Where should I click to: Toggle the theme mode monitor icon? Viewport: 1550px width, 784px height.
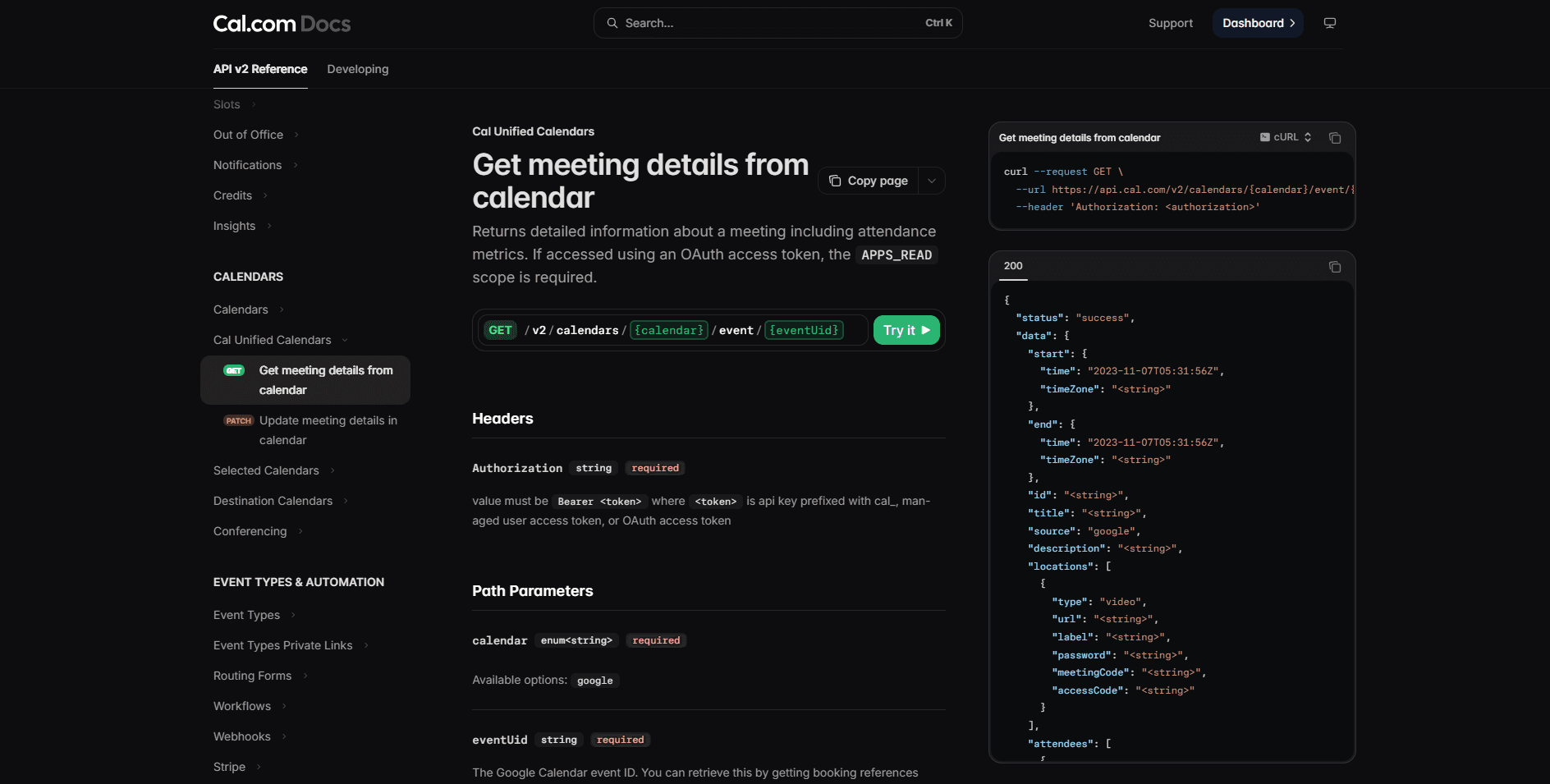point(1330,23)
